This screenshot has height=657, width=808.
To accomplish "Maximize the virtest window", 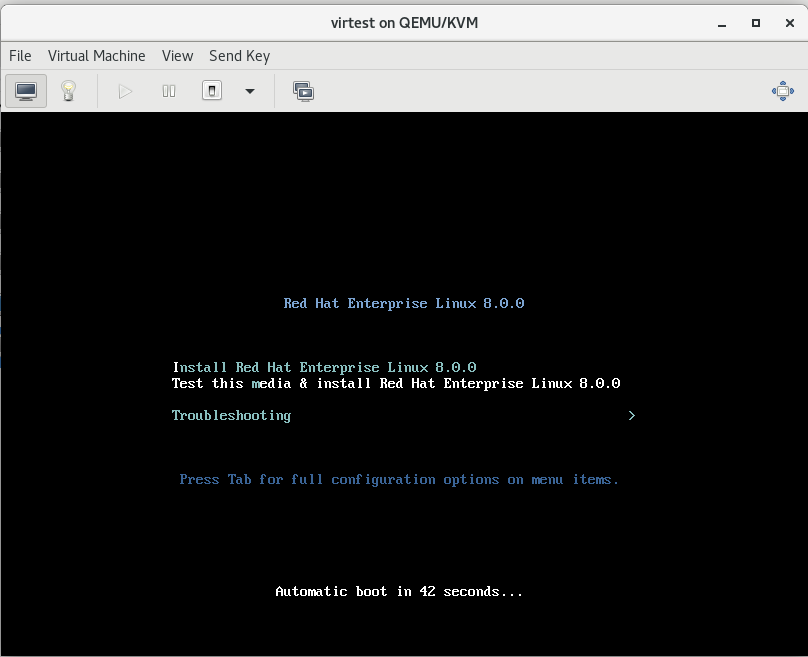I will (x=755, y=23).
